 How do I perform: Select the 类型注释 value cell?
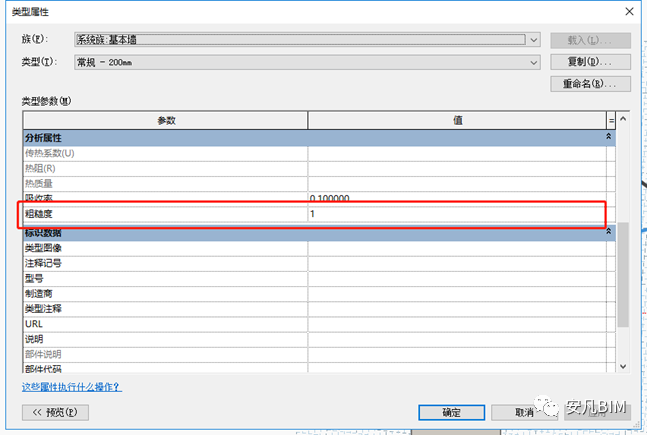pos(456,309)
